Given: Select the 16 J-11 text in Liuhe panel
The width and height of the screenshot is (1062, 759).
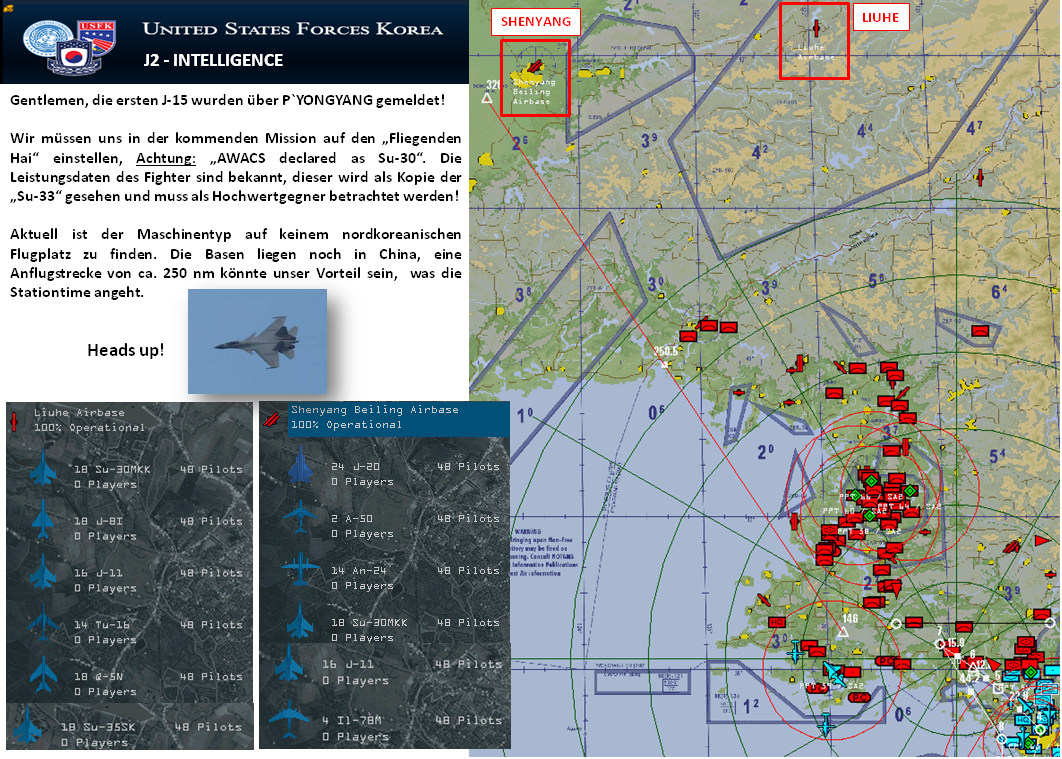Looking at the screenshot, I should click(98, 573).
